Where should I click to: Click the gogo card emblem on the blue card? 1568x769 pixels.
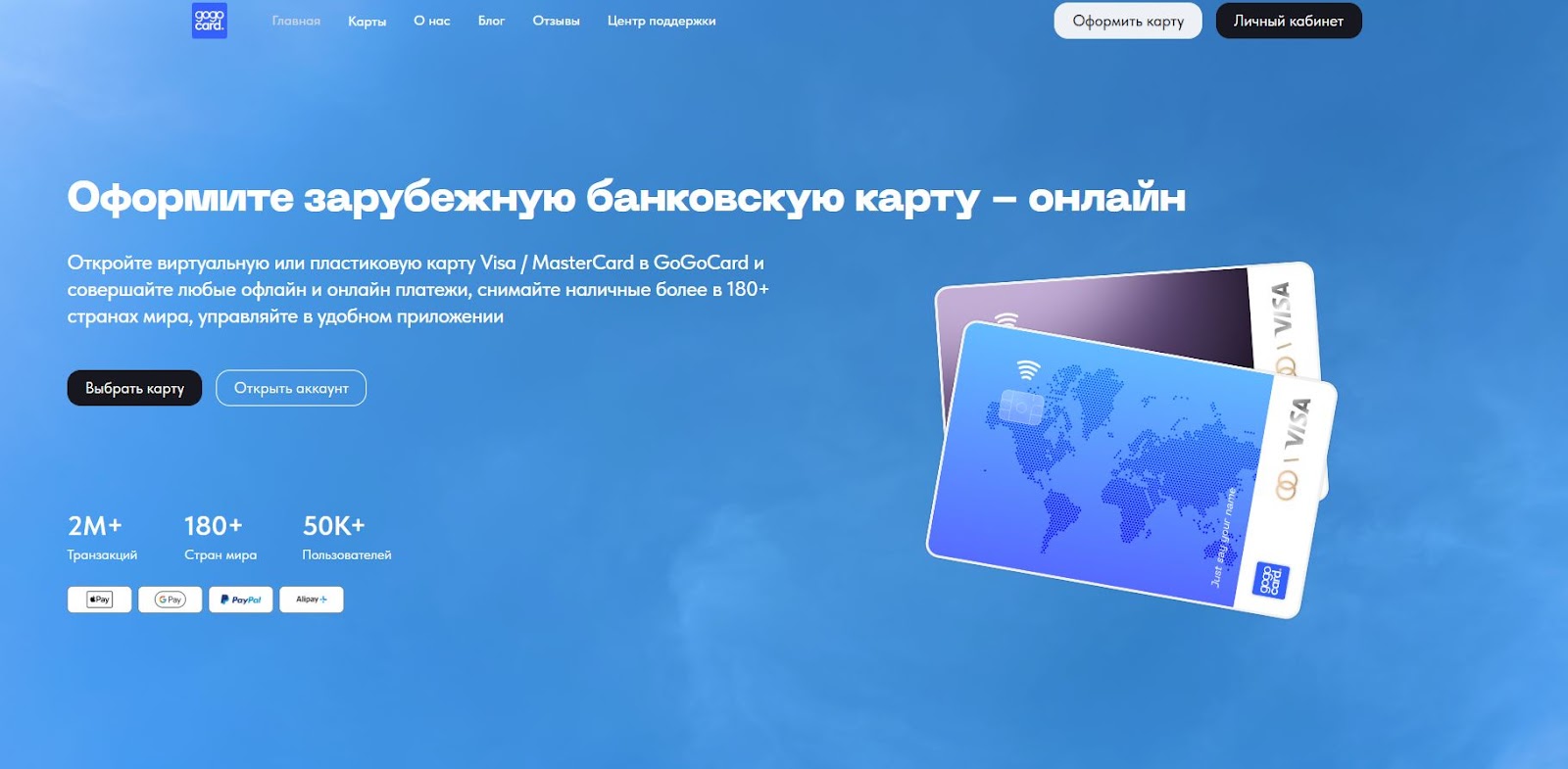(1271, 581)
